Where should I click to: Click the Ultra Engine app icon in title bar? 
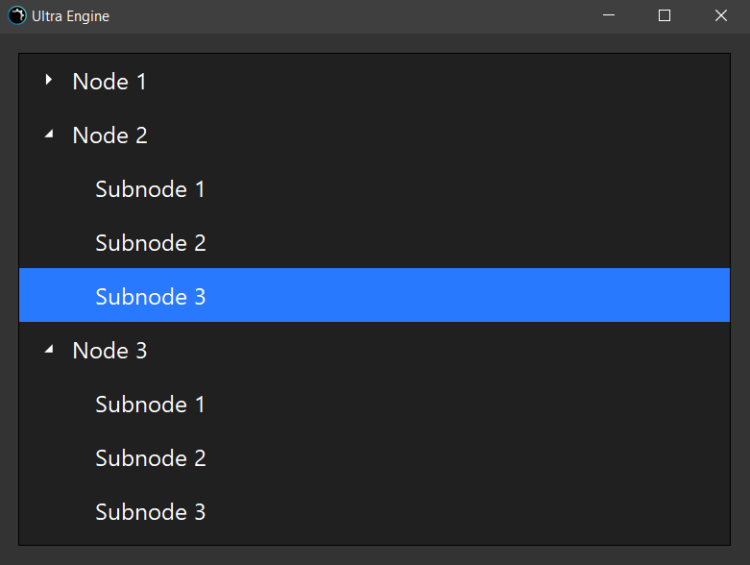pyautogui.click(x=16, y=16)
